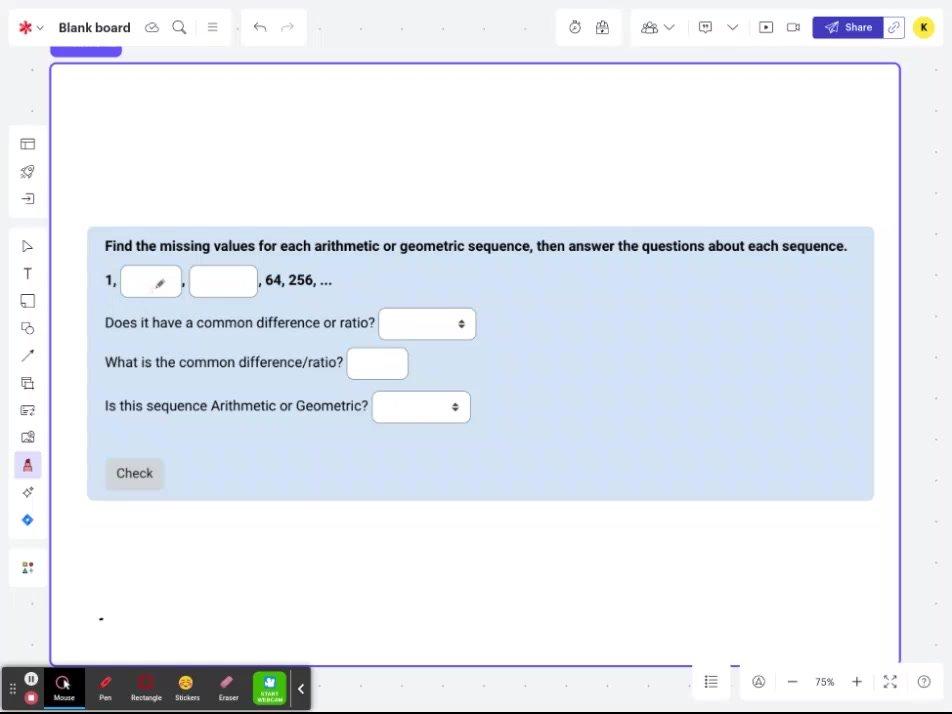Select the sticky note tool
Viewport: 952px width, 714px height.
(27, 300)
